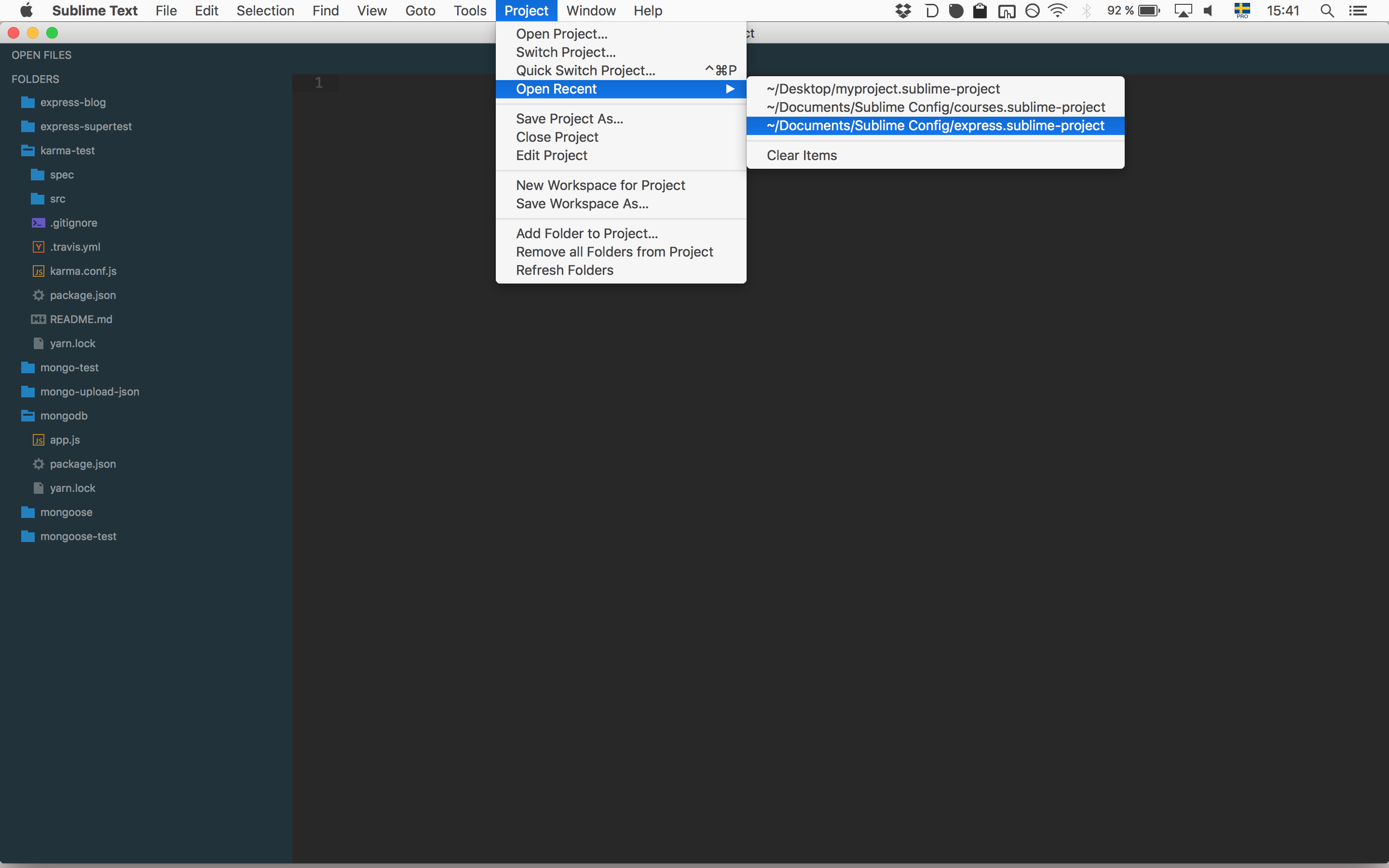
Task: Click the app.js JavaScript icon under mongodb
Action: pyautogui.click(x=38, y=440)
